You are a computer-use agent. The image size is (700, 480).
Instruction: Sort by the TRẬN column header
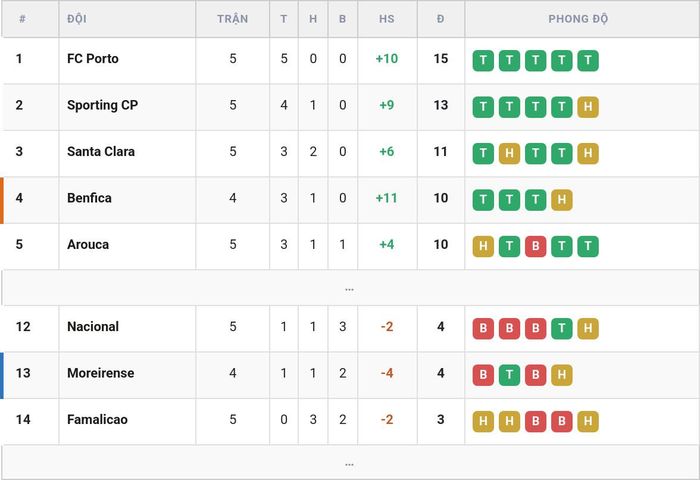[x=233, y=19]
